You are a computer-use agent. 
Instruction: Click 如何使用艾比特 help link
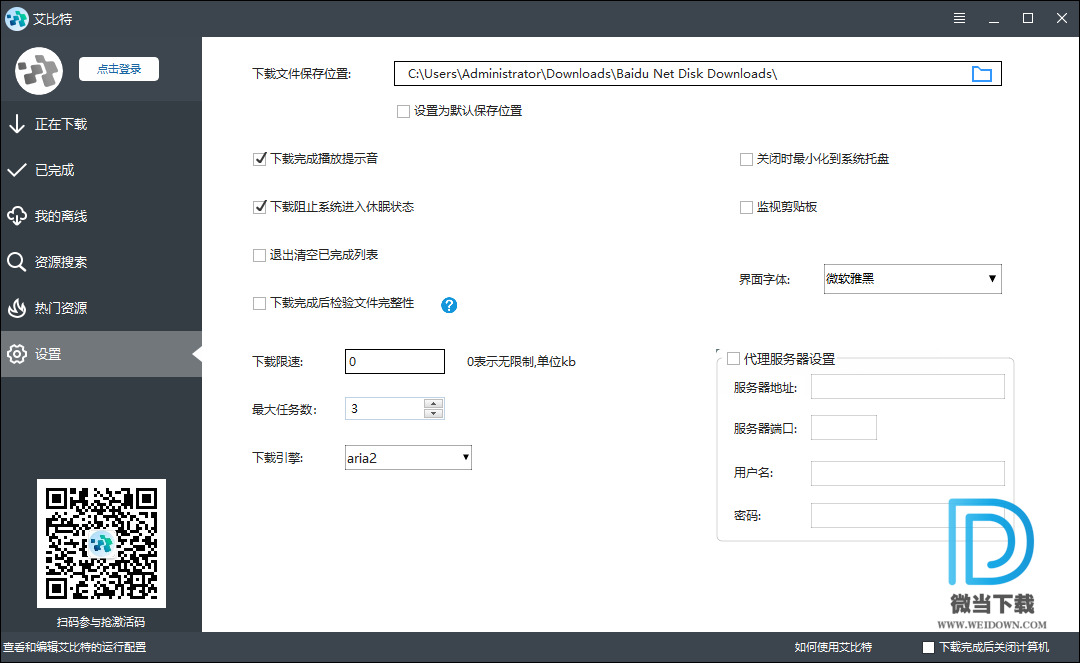833,647
